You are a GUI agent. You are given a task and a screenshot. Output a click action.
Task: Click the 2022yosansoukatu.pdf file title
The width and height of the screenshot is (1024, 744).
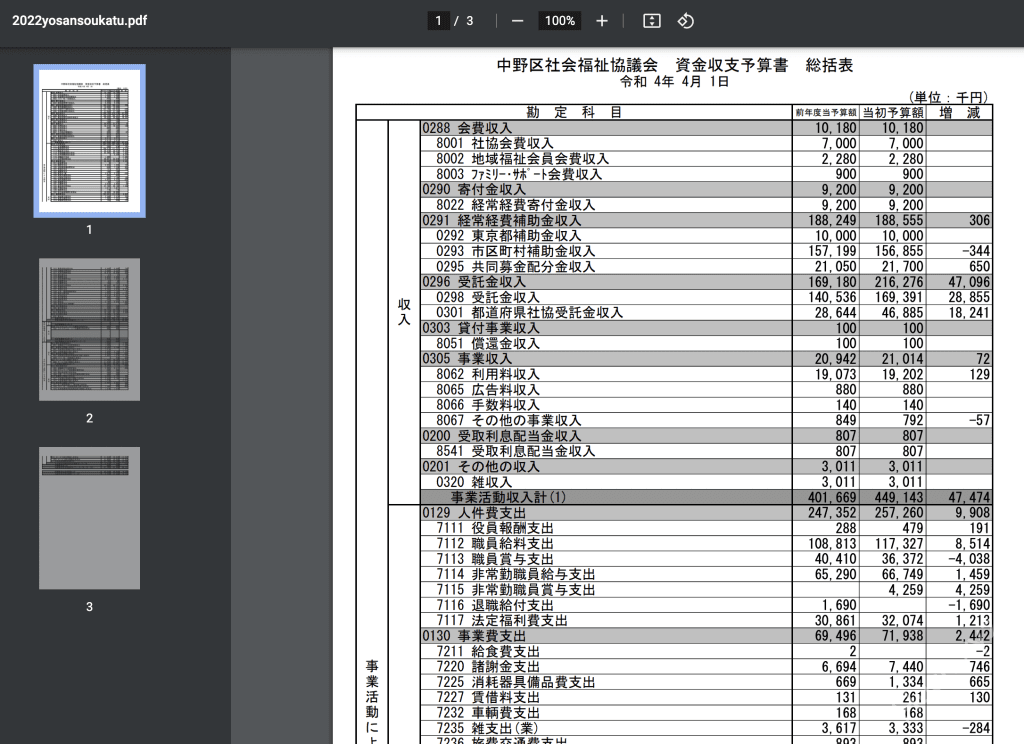point(79,21)
